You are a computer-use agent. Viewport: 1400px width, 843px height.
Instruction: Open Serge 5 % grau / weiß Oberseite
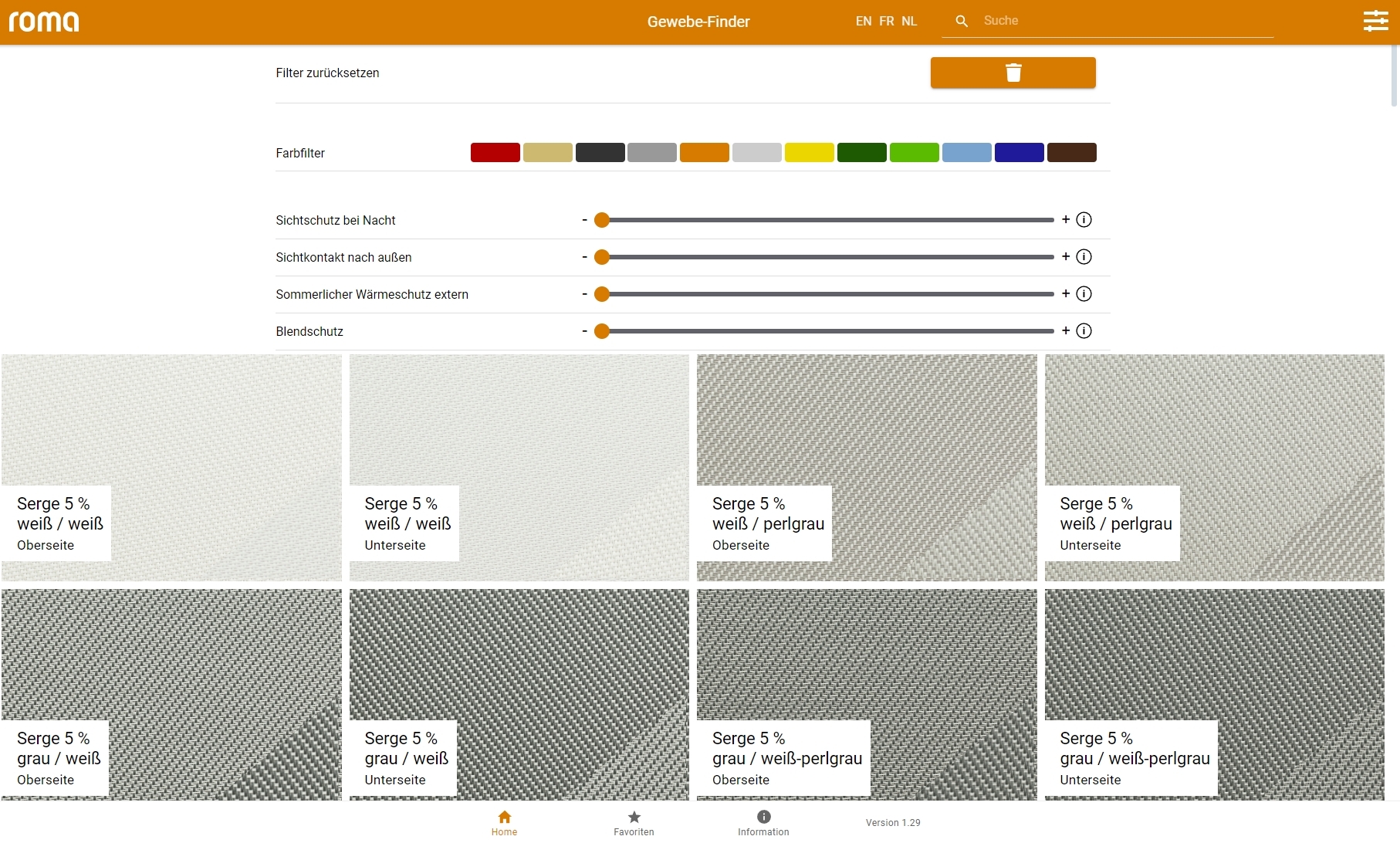pyautogui.click(x=171, y=695)
